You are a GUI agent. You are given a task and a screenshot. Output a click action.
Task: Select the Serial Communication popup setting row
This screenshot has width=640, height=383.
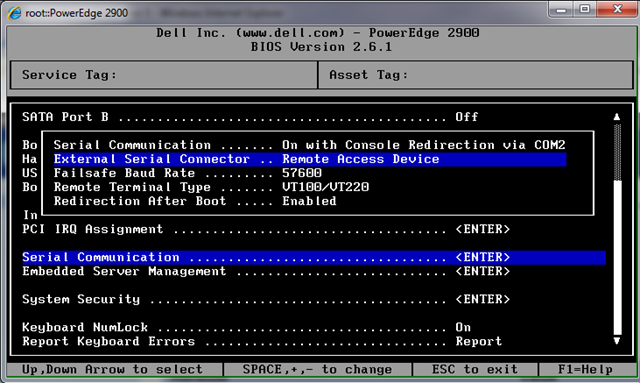click(309, 145)
